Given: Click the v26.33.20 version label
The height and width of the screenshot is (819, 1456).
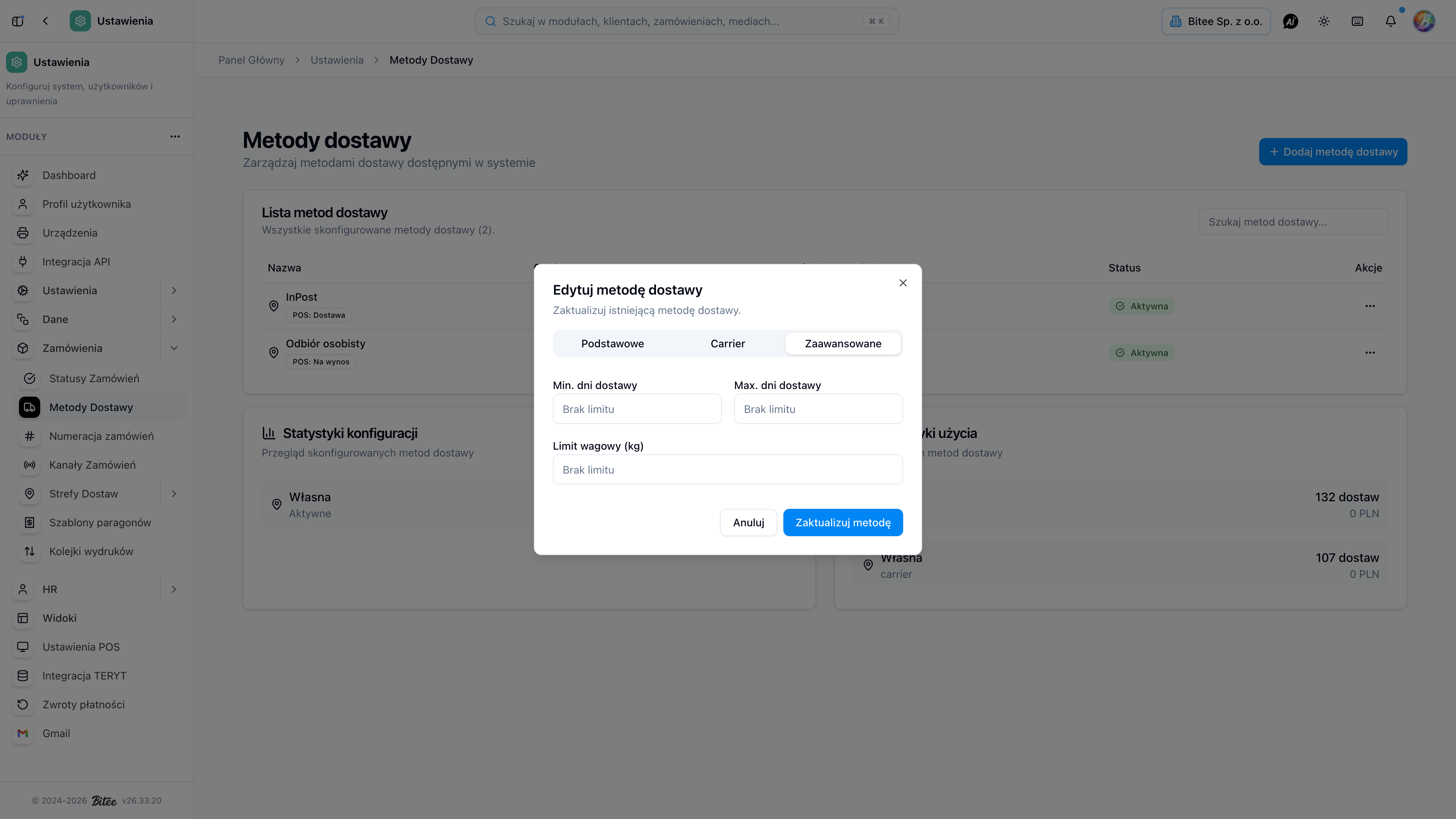Looking at the screenshot, I should (142, 801).
